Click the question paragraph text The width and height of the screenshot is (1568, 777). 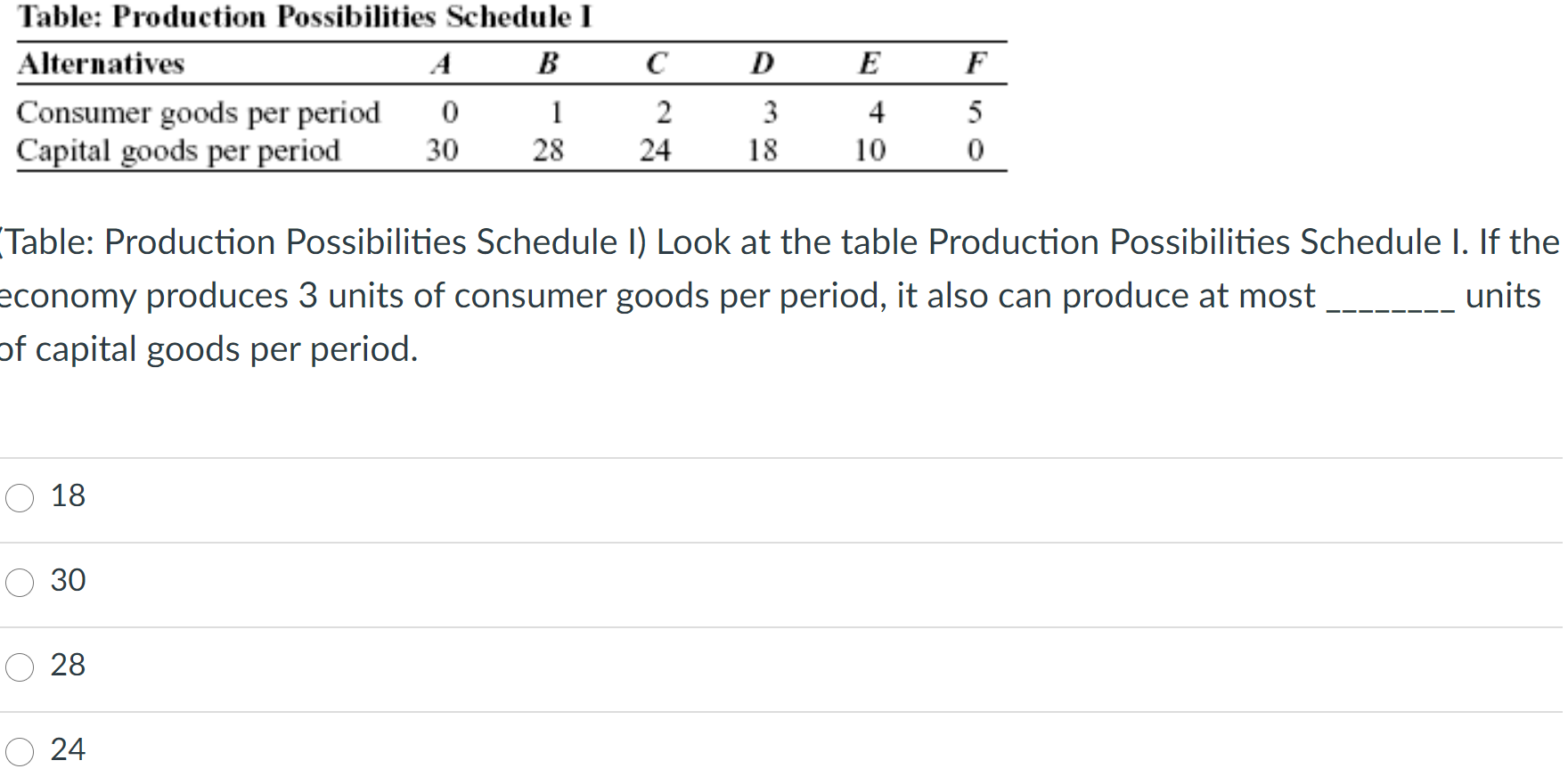713,295
